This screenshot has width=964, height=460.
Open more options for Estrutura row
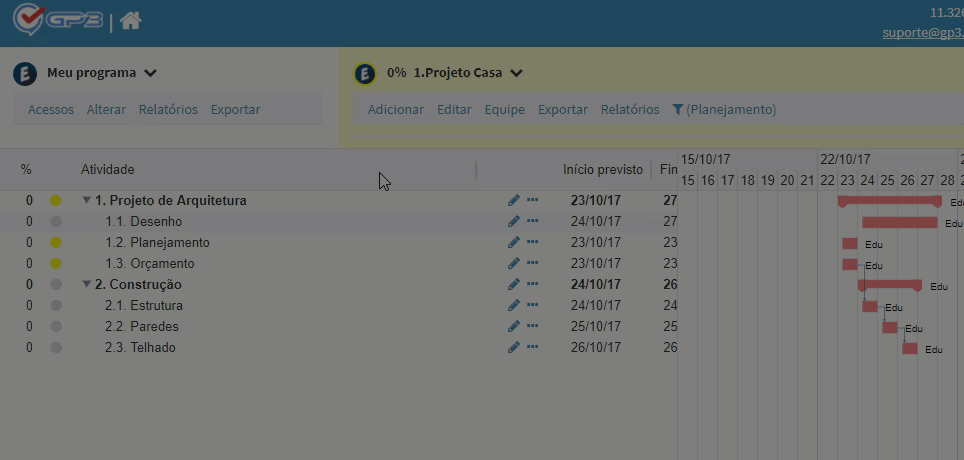pos(532,304)
